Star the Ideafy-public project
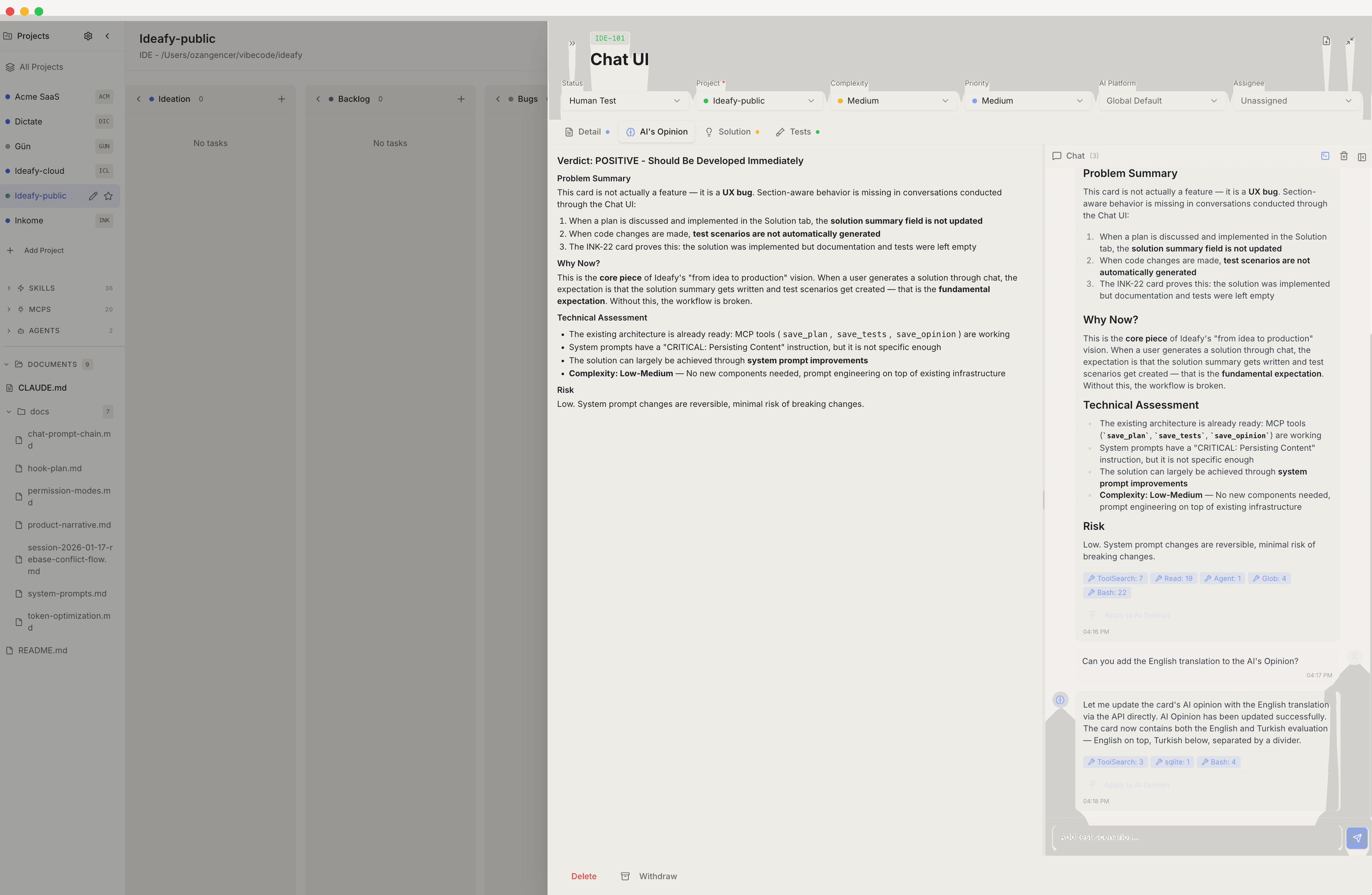1372x895 pixels. [x=108, y=196]
